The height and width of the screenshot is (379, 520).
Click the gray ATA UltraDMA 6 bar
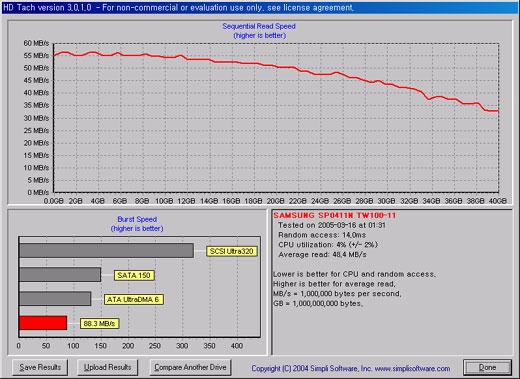[x=55, y=299]
